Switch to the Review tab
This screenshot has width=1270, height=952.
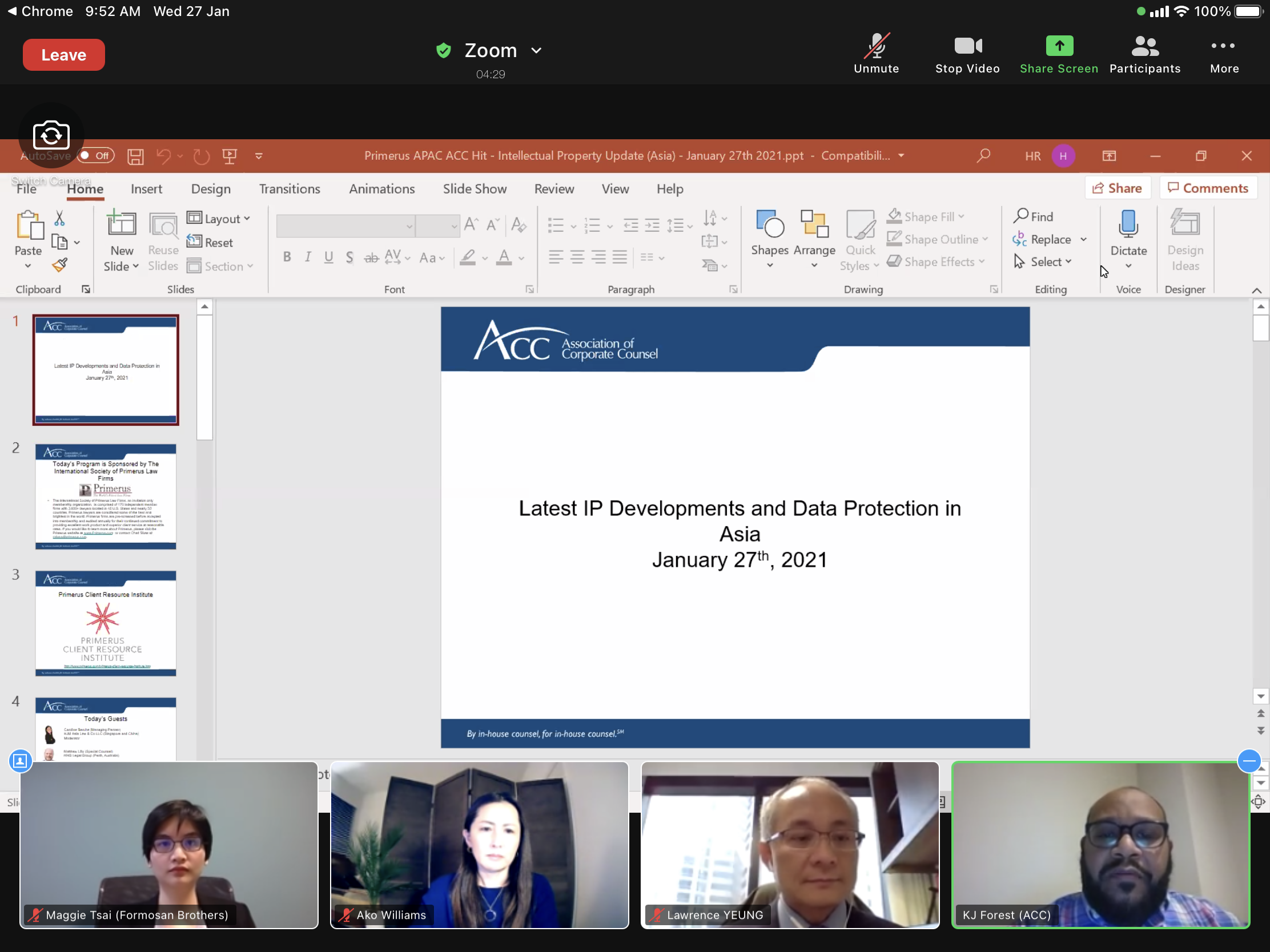(x=554, y=189)
